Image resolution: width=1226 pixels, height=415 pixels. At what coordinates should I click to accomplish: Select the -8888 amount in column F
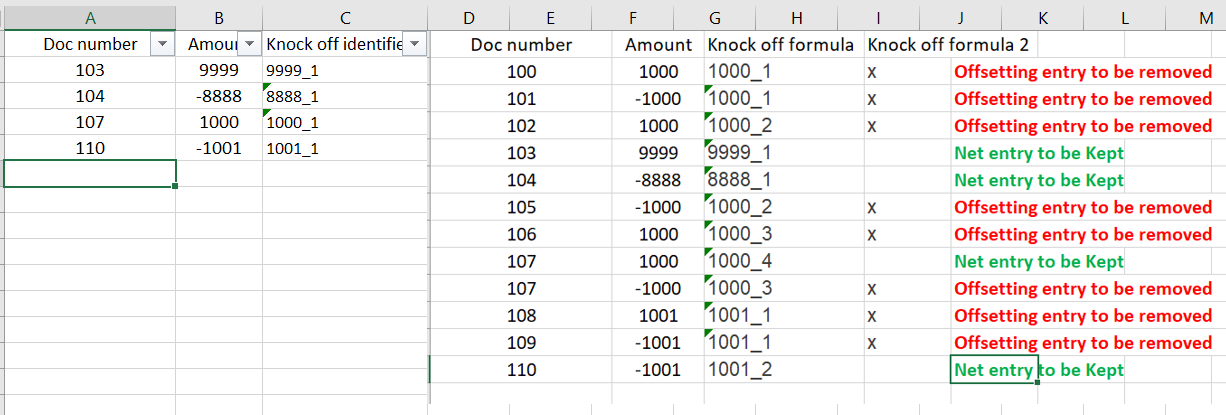658,181
